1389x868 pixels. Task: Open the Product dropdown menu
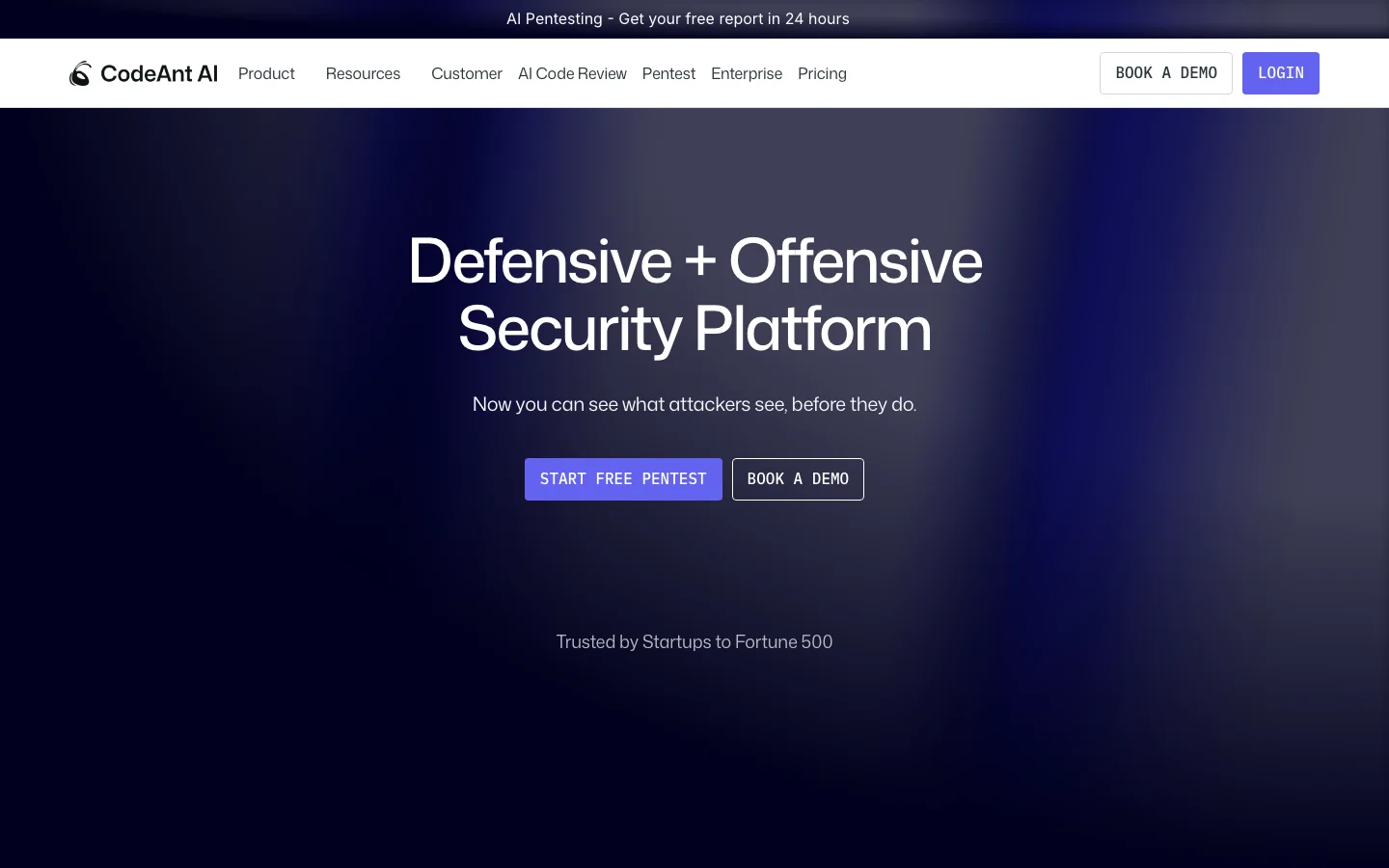266,73
